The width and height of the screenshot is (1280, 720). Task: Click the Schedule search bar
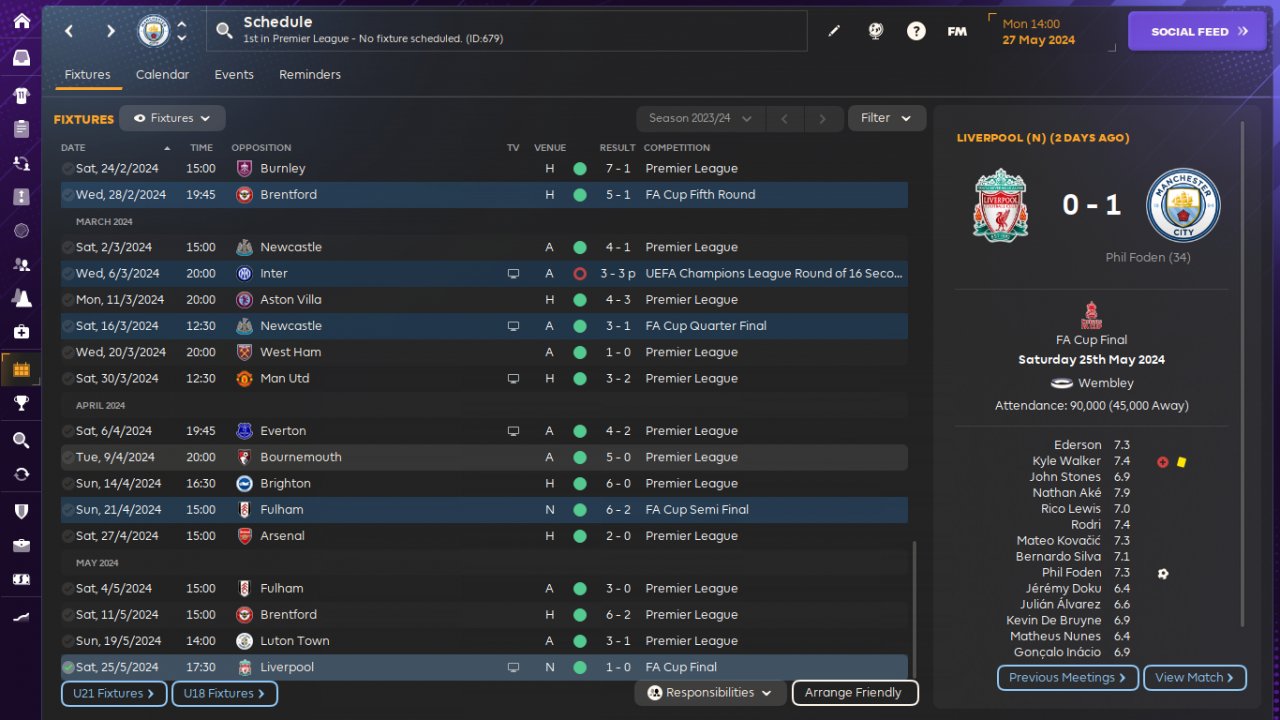coord(507,31)
